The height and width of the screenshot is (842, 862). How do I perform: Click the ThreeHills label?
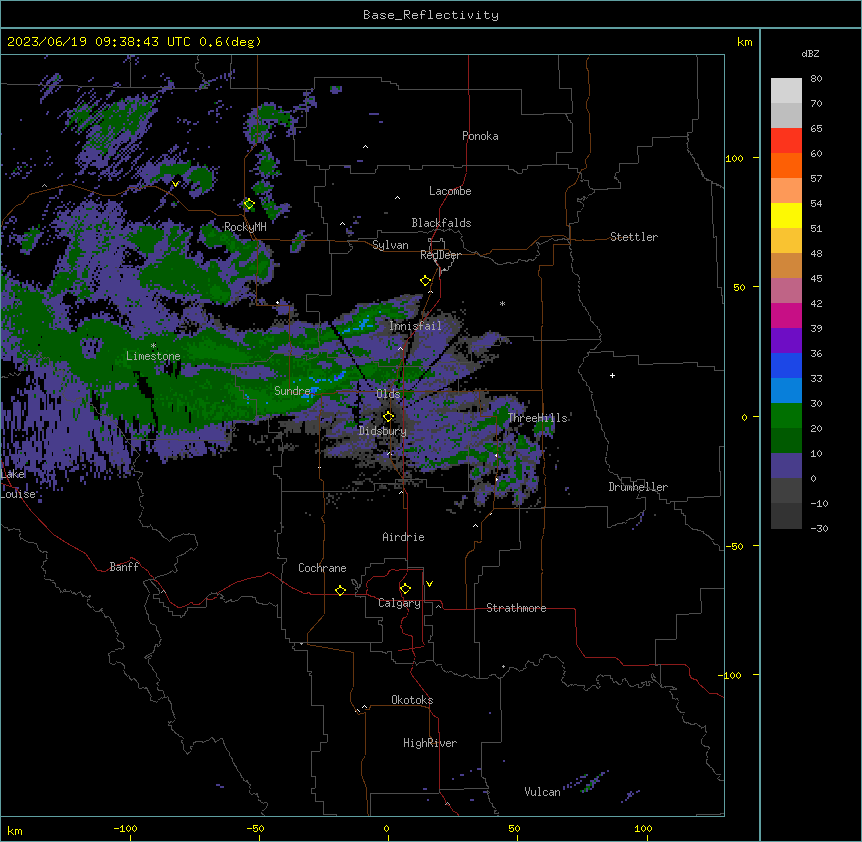(538, 418)
